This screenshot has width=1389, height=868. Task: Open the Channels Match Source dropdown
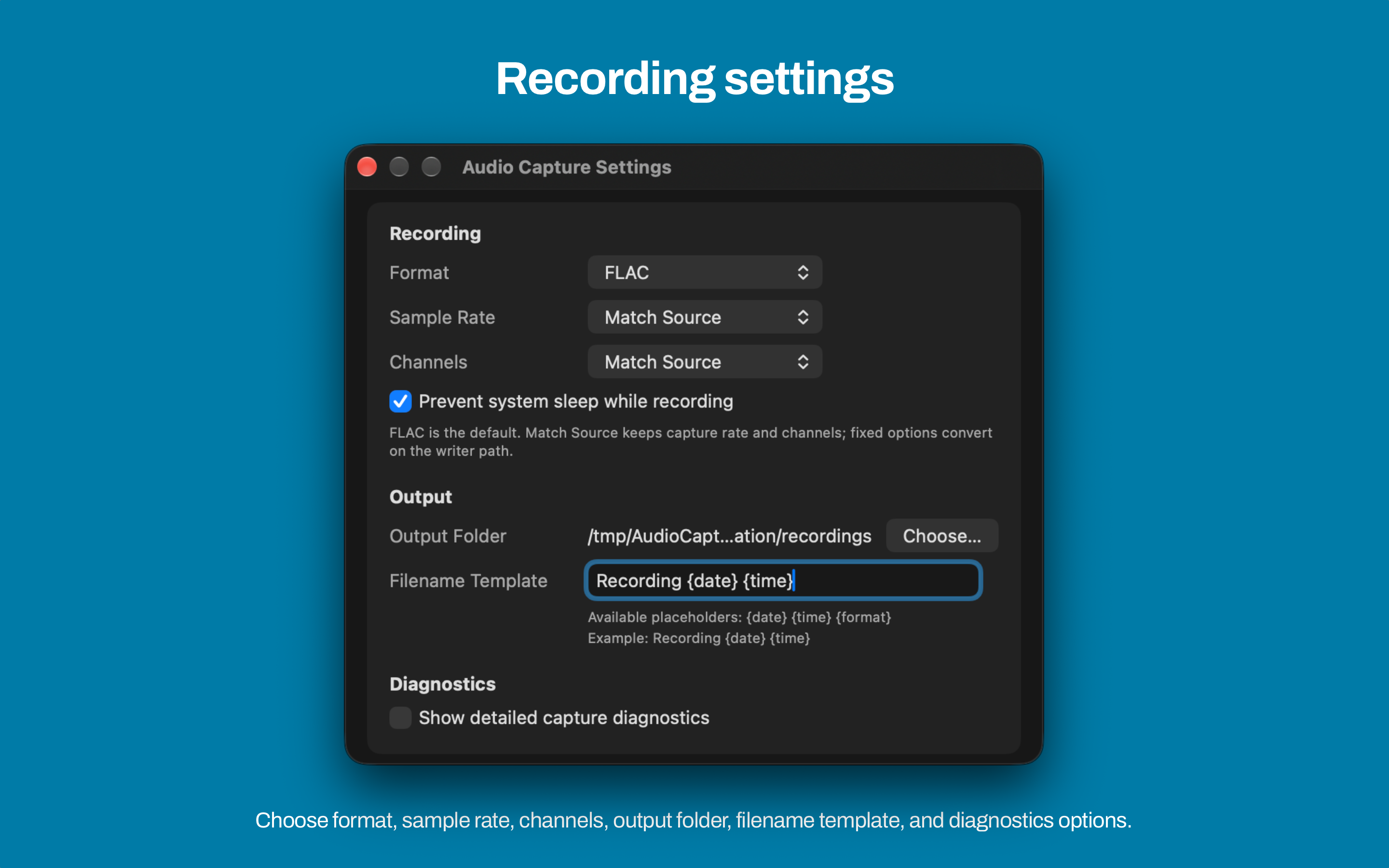point(704,362)
